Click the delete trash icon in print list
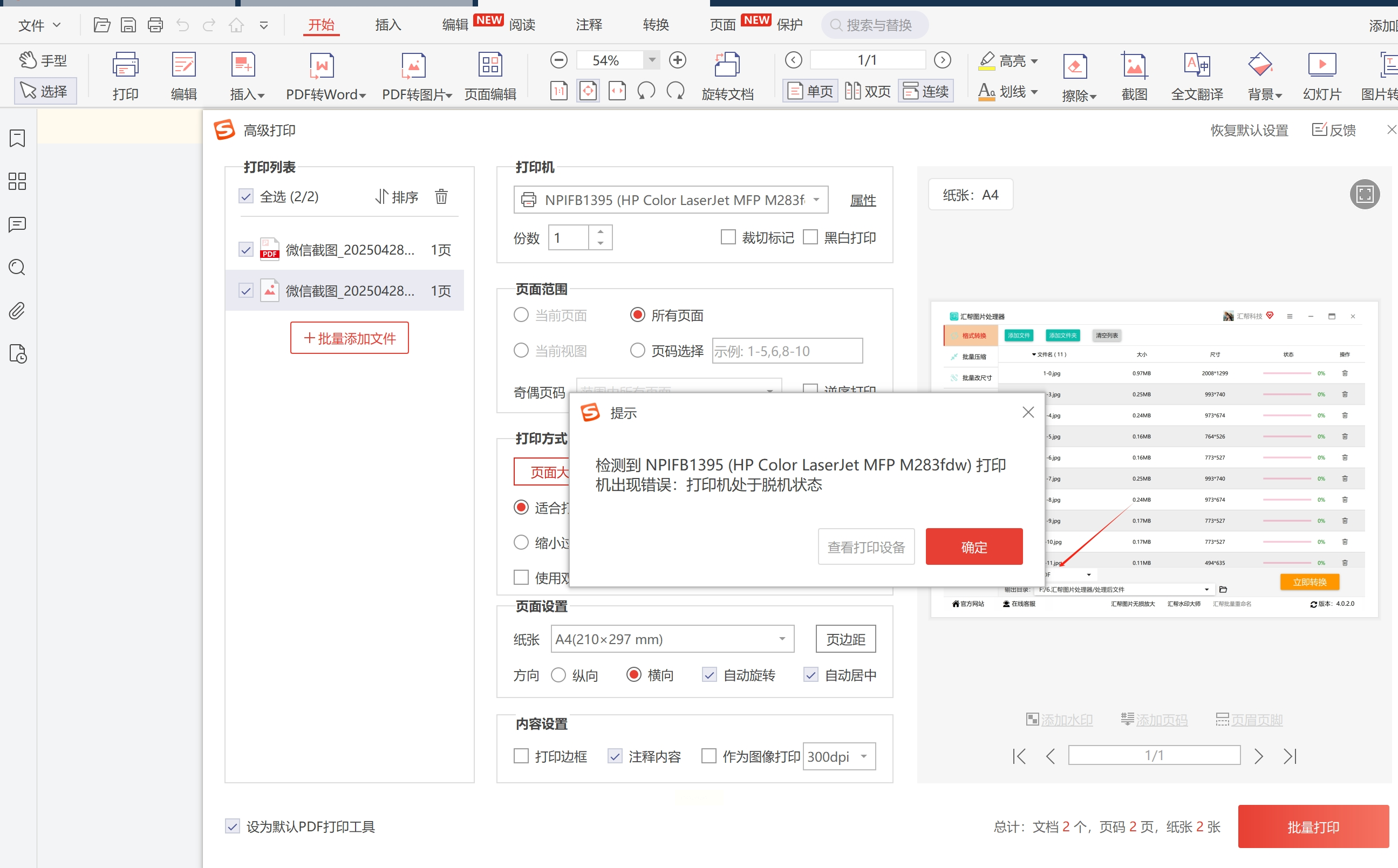 click(441, 197)
